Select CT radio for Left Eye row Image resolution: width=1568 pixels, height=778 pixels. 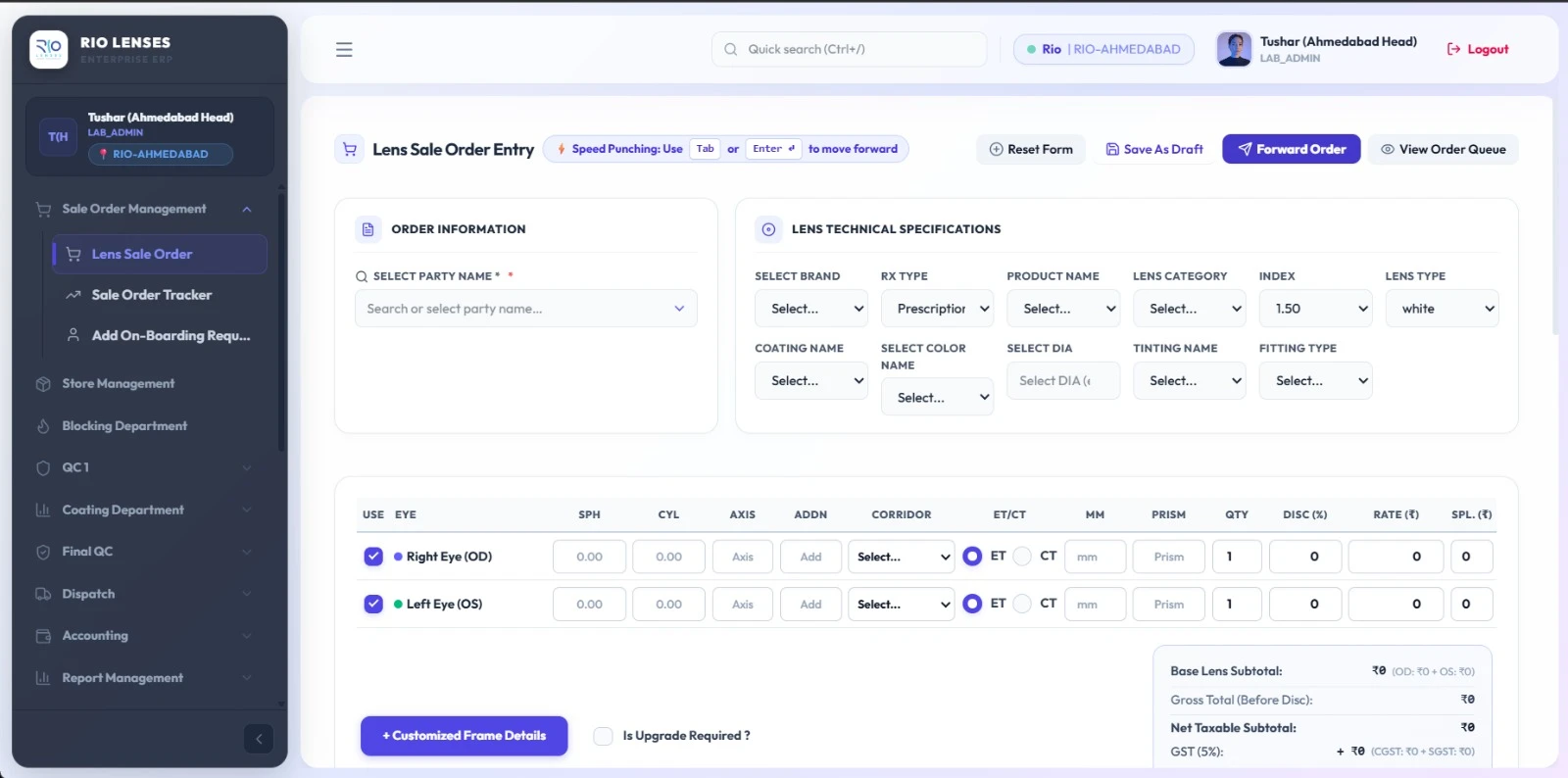point(1022,605)
